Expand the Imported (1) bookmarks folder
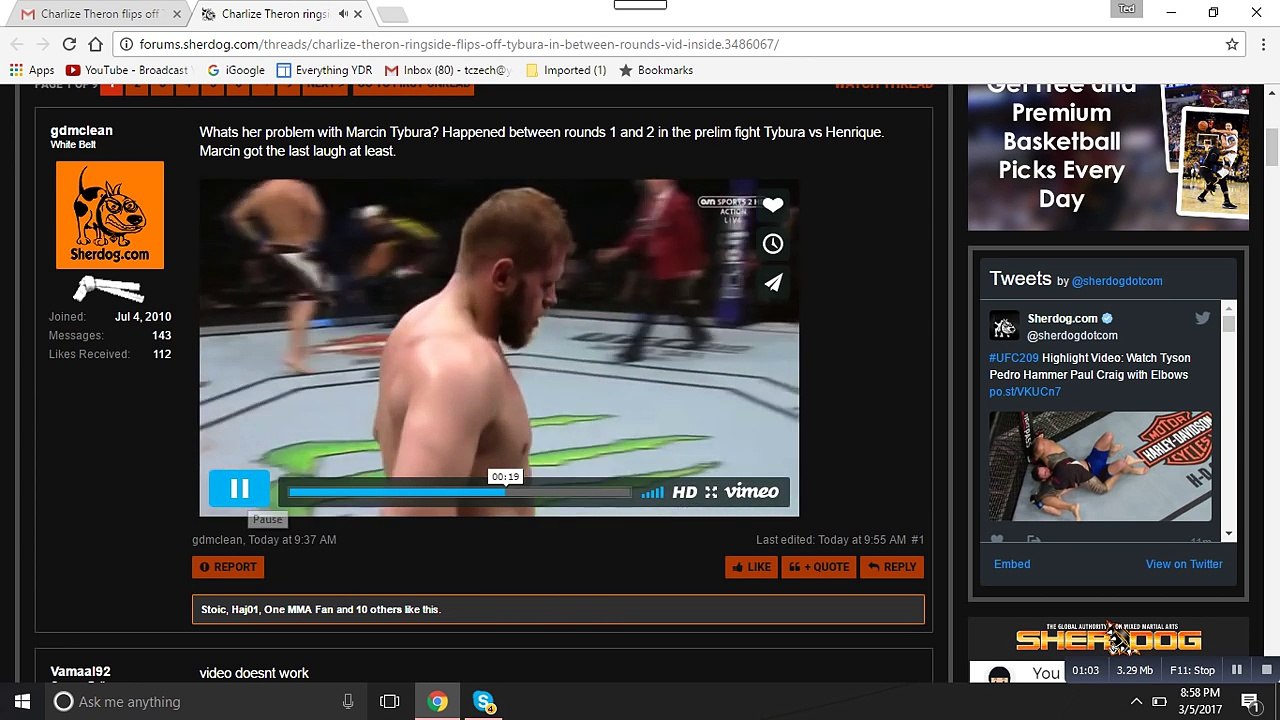Viewport: 1280px width, 720px height. tap(565, 70)
